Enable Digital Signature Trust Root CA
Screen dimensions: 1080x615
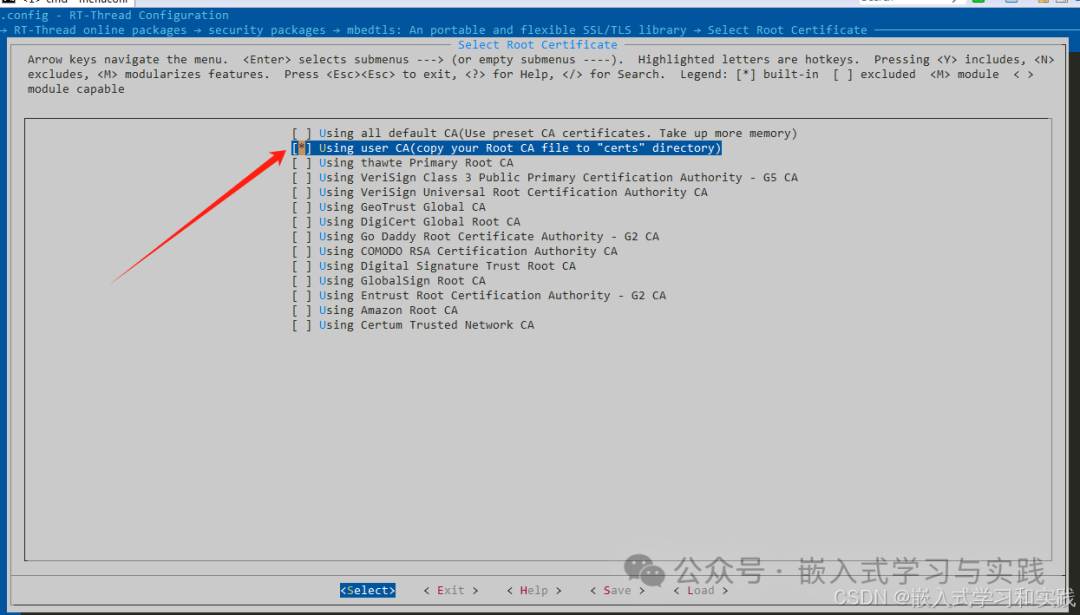click(433, 266)
